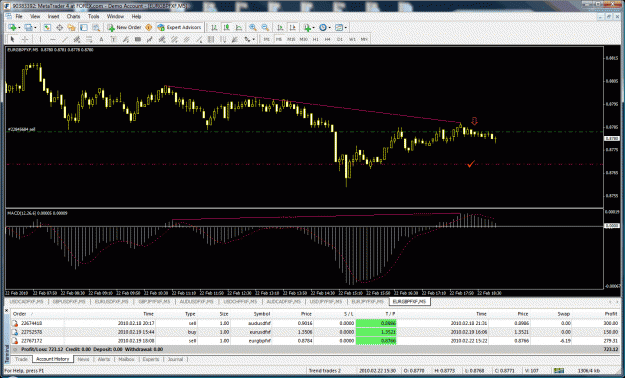Expand the new chart dropdown arrow
The image size is (625, 378).
tap(19, 28)
